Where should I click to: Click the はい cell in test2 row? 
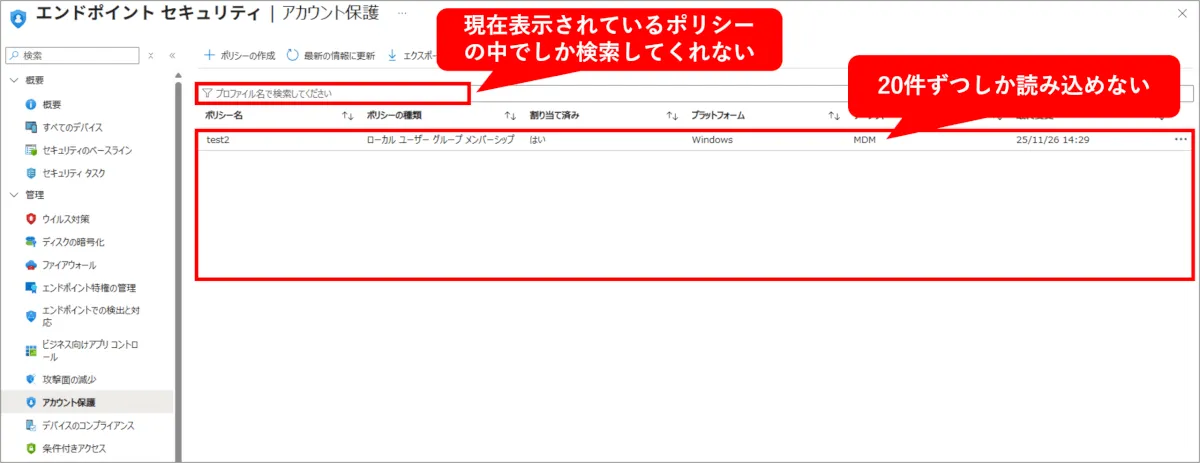(537, 140)
